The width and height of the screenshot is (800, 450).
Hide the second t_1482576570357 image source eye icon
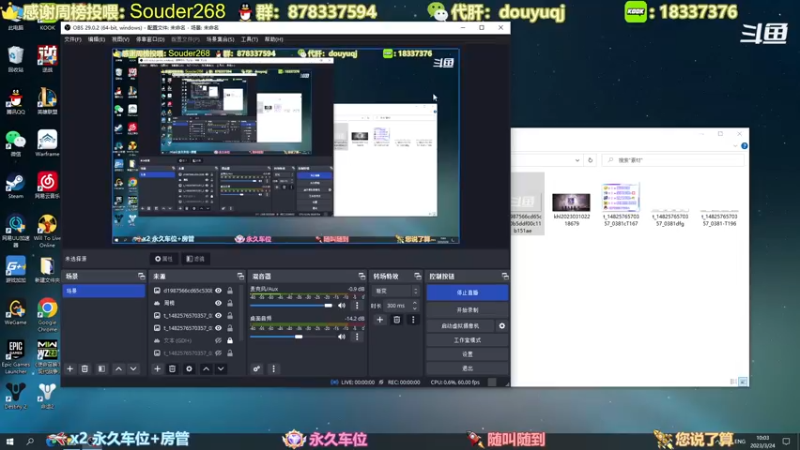click(218, 328)
